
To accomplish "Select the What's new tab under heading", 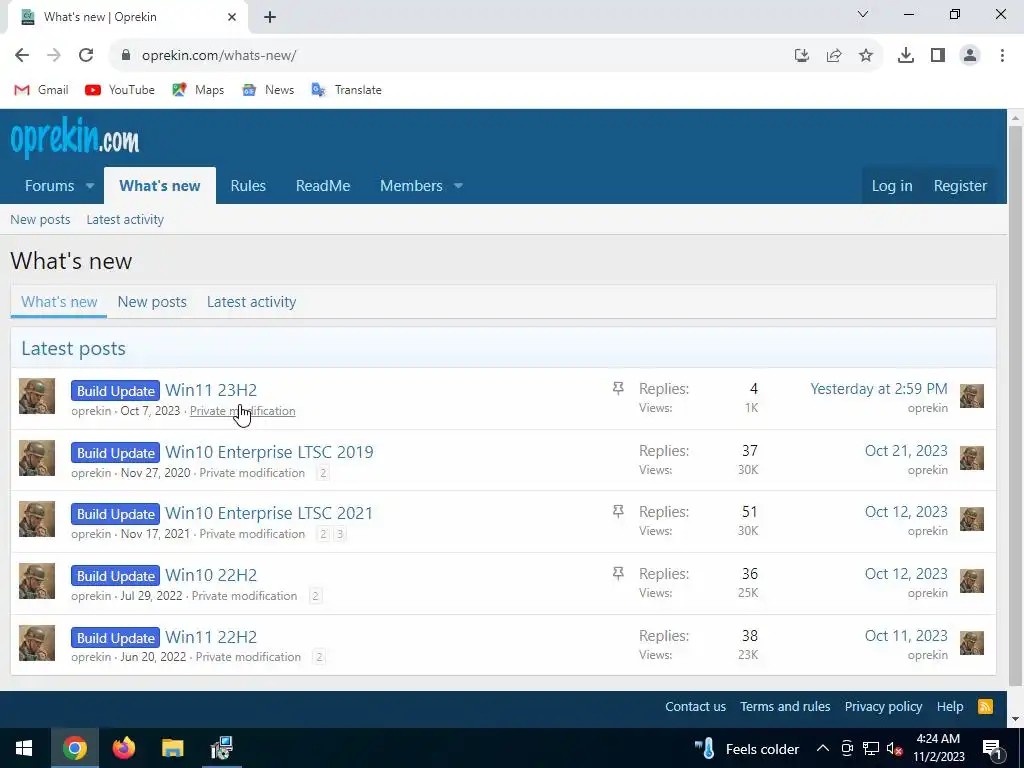I will (x=59, y=302).
